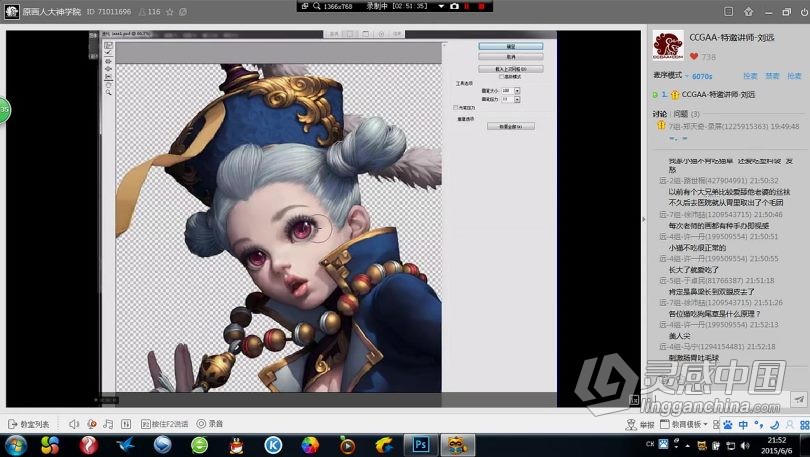Open the audio mixer settings icon
810x457 pixels.
click(x=126, y=424)
